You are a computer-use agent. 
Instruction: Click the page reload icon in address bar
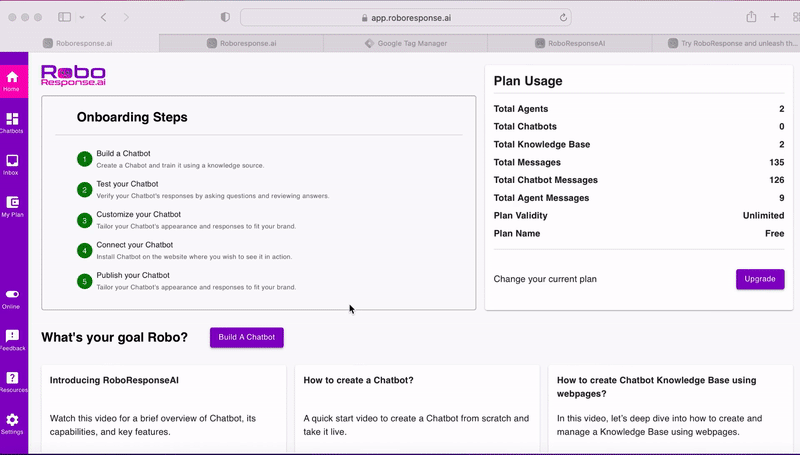tap(564, 17)
